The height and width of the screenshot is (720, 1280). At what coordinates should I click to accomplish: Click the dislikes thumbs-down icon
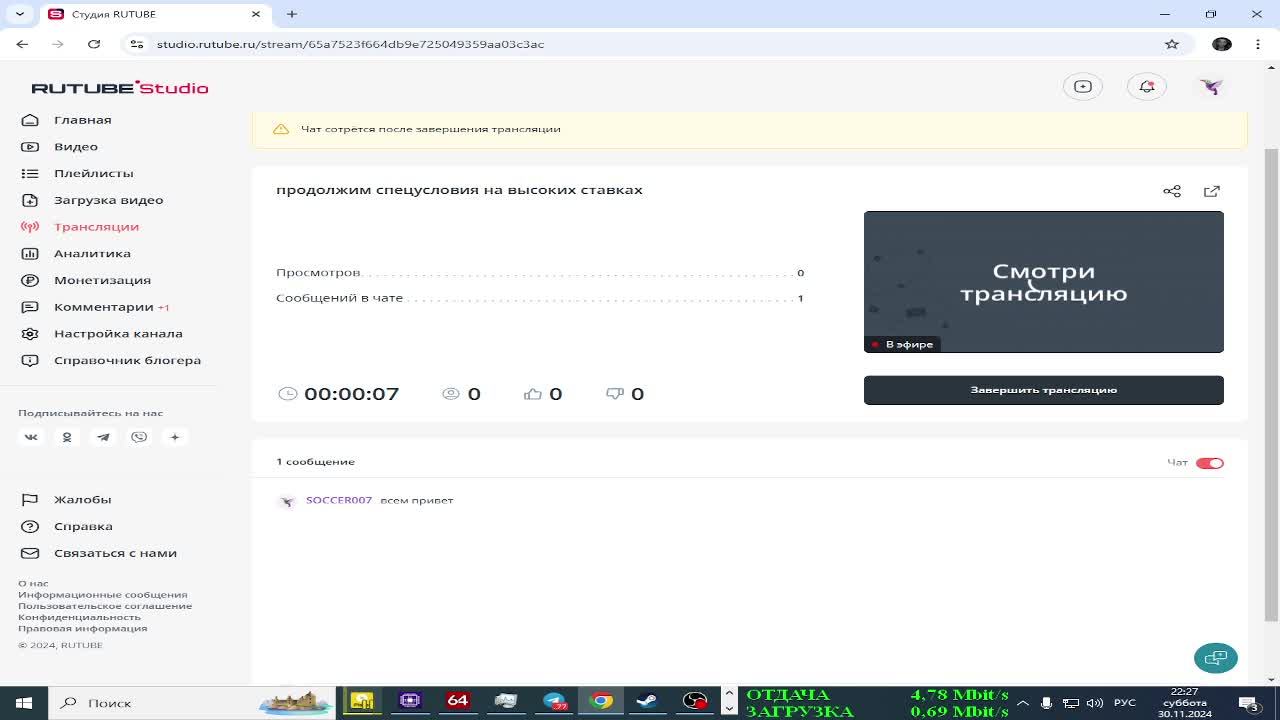point(615,394)
